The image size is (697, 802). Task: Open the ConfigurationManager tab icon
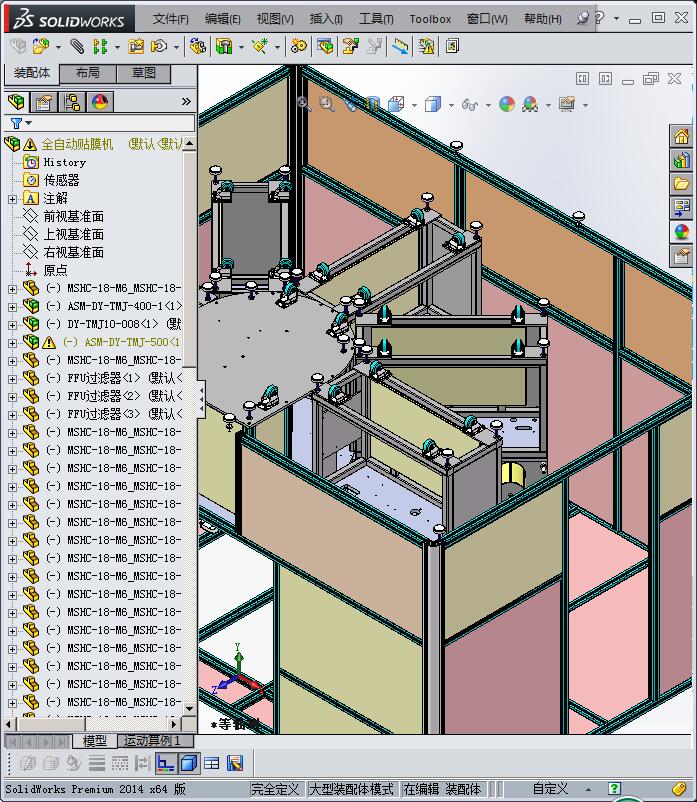pyautogui.click(x=72, y=102)
